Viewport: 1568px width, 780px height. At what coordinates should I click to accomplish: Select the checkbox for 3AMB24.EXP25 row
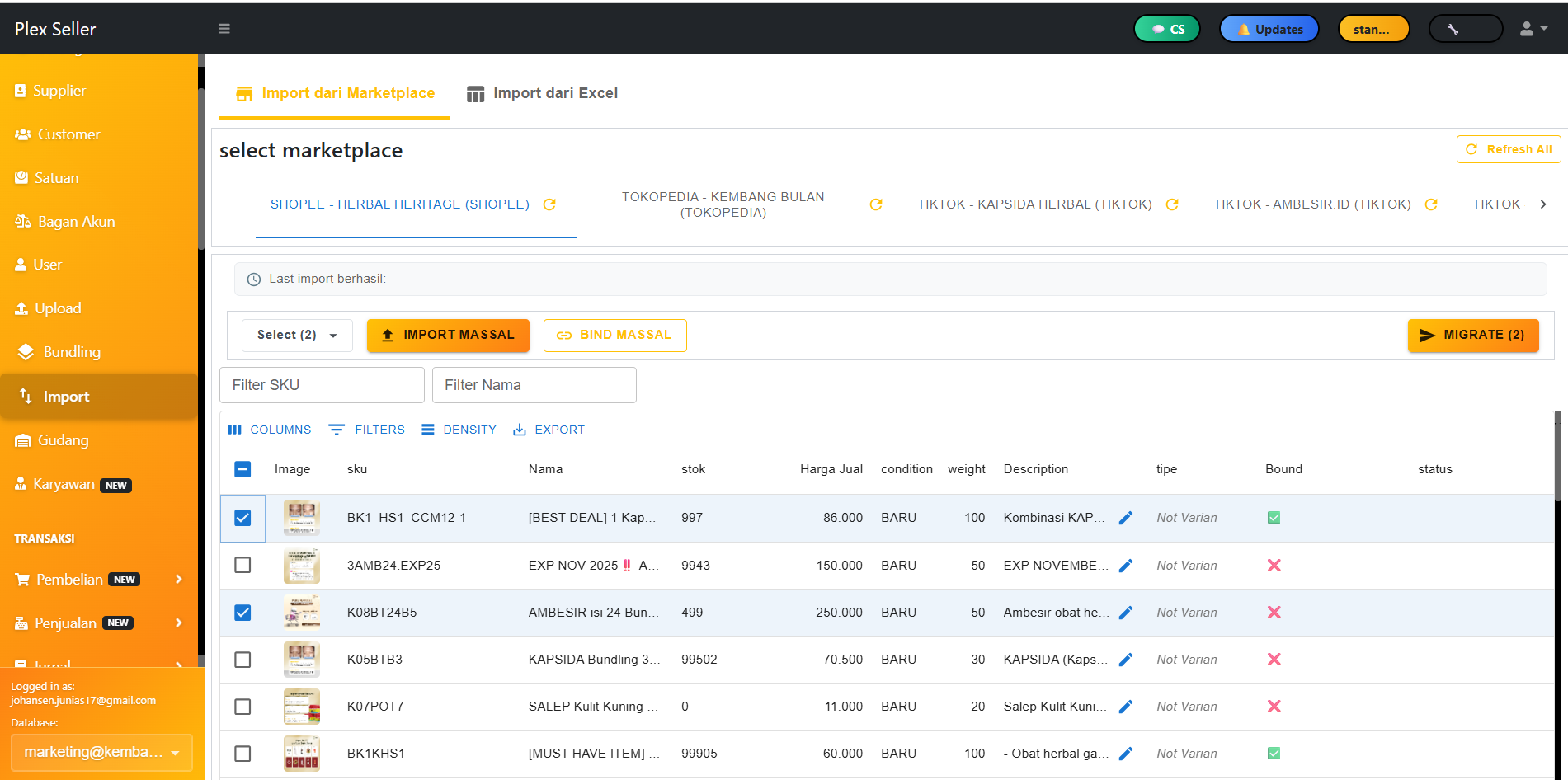[242, 565]
